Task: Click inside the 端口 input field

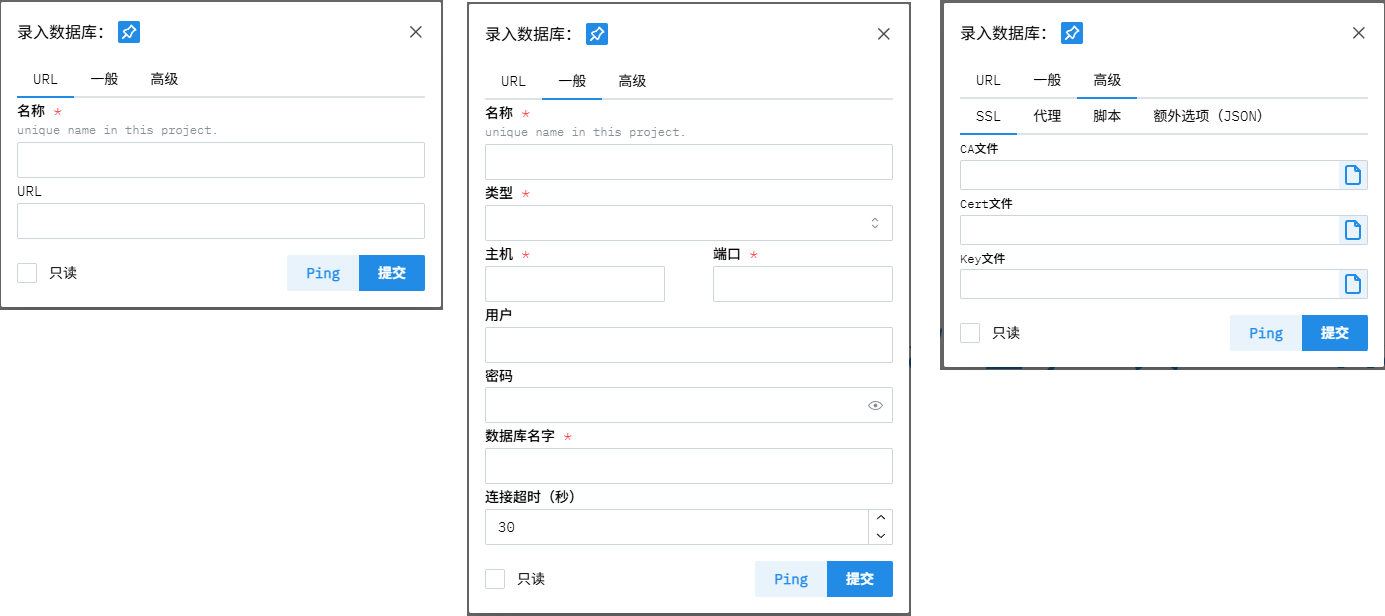Action: pos(801,284)
